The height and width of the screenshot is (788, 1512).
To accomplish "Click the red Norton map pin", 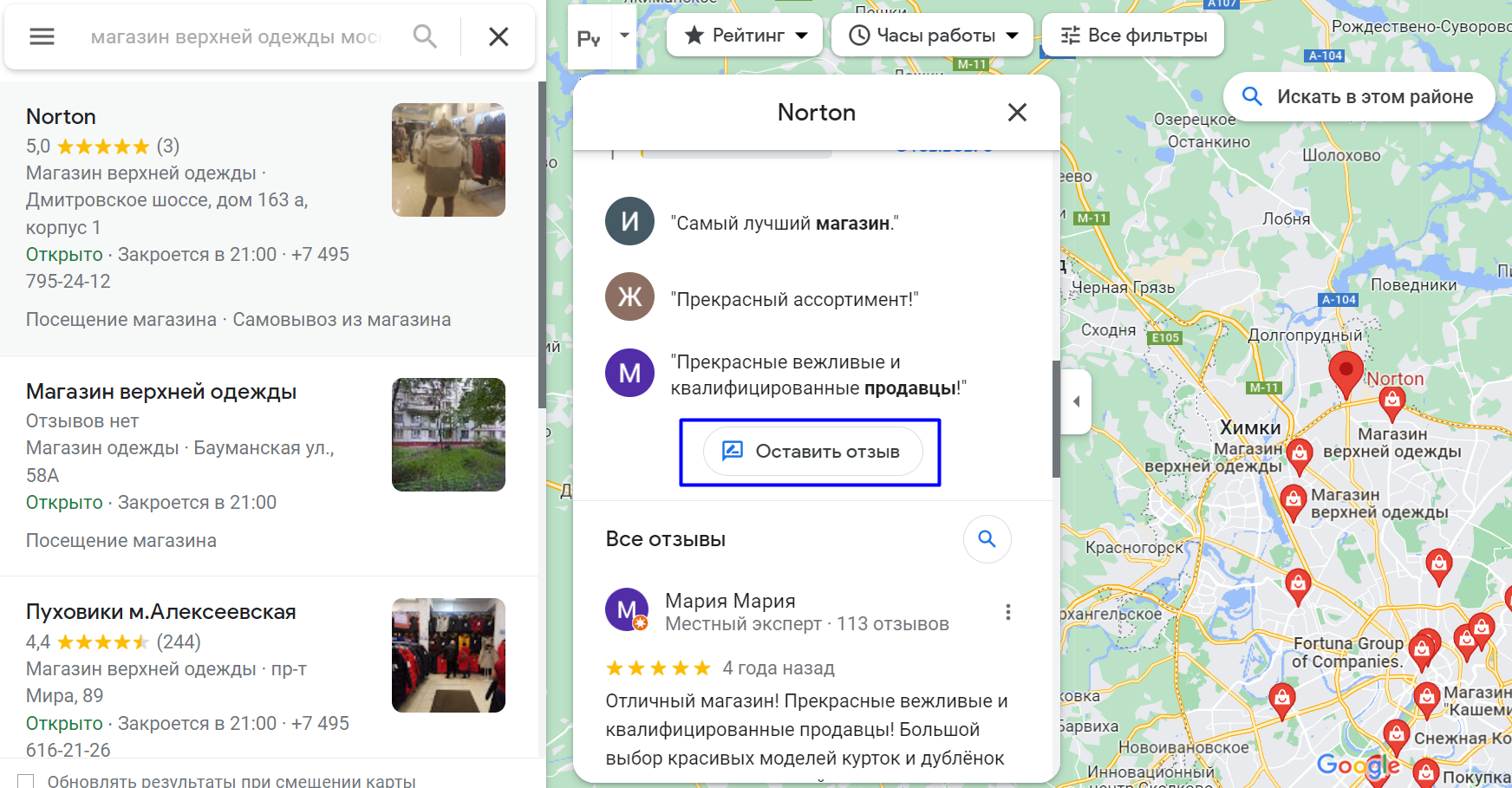I will pyautogui.click(x=1346, y=374).
